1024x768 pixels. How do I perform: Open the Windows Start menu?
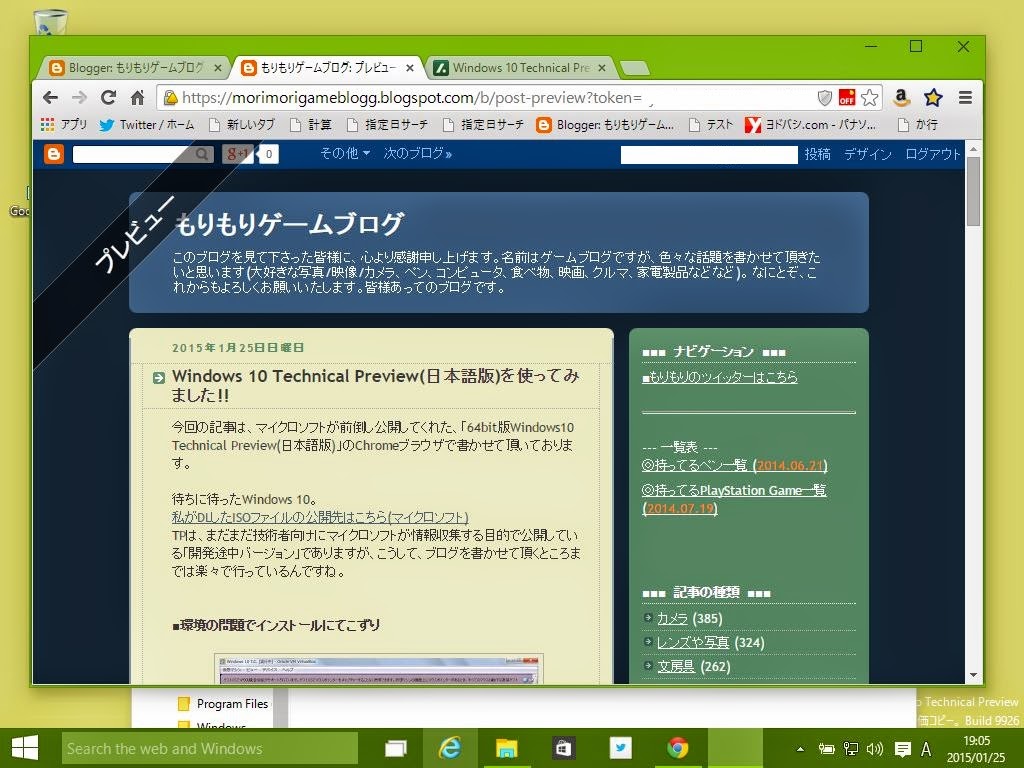coord(25,748)
